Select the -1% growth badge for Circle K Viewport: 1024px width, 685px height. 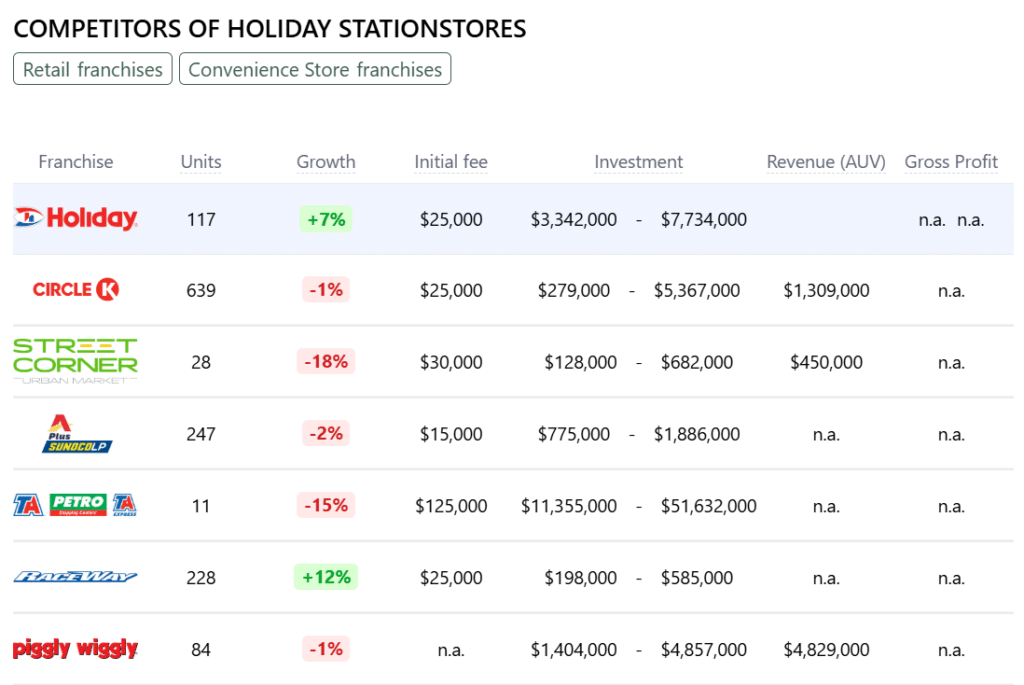pyautogui.click(x=326, y=289)
